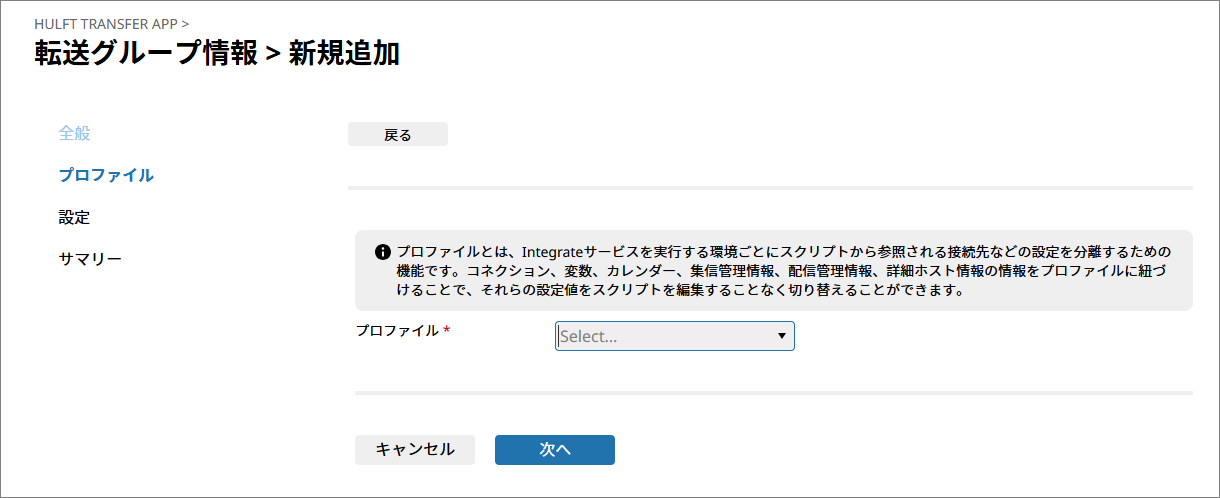Focus the Select... placeholder text
This screenshot has width=1220, height=498.
point(589,337)
